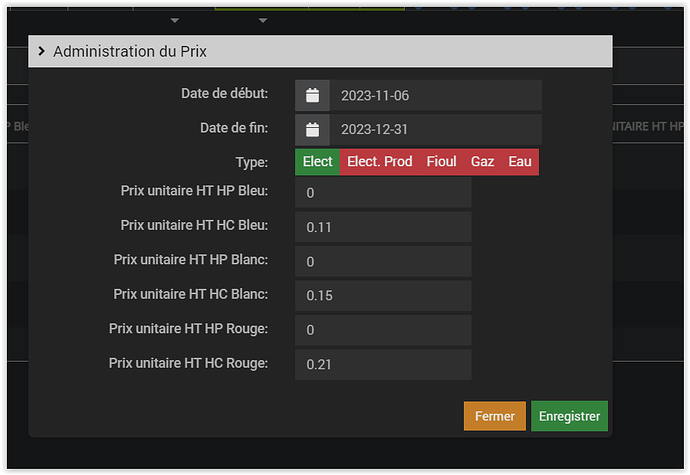Open the right dropdown arrow behind the dialog
Screen dimensions: 690x475
tap(262, 20)
